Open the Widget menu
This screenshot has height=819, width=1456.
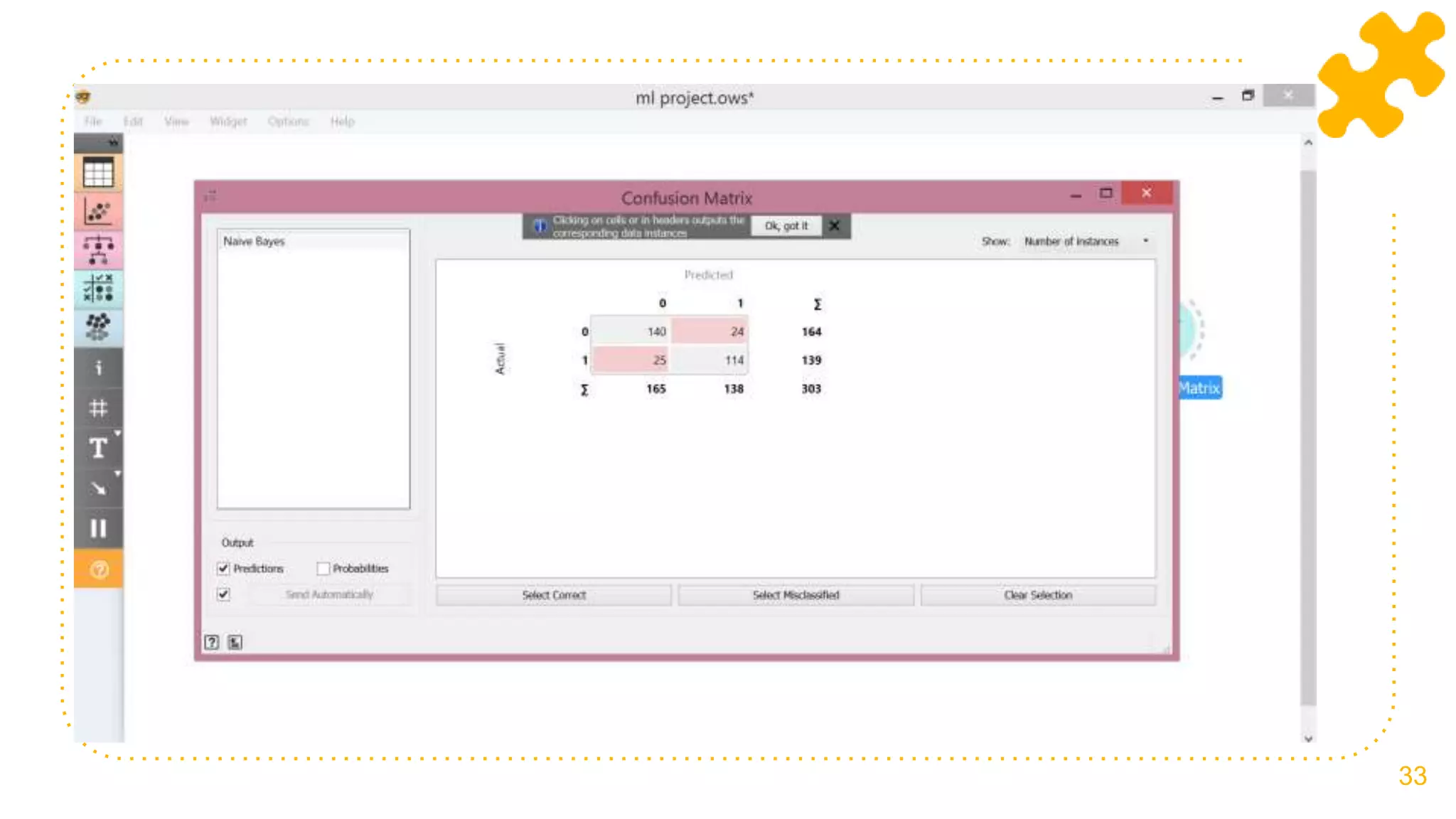pos(228,122)
